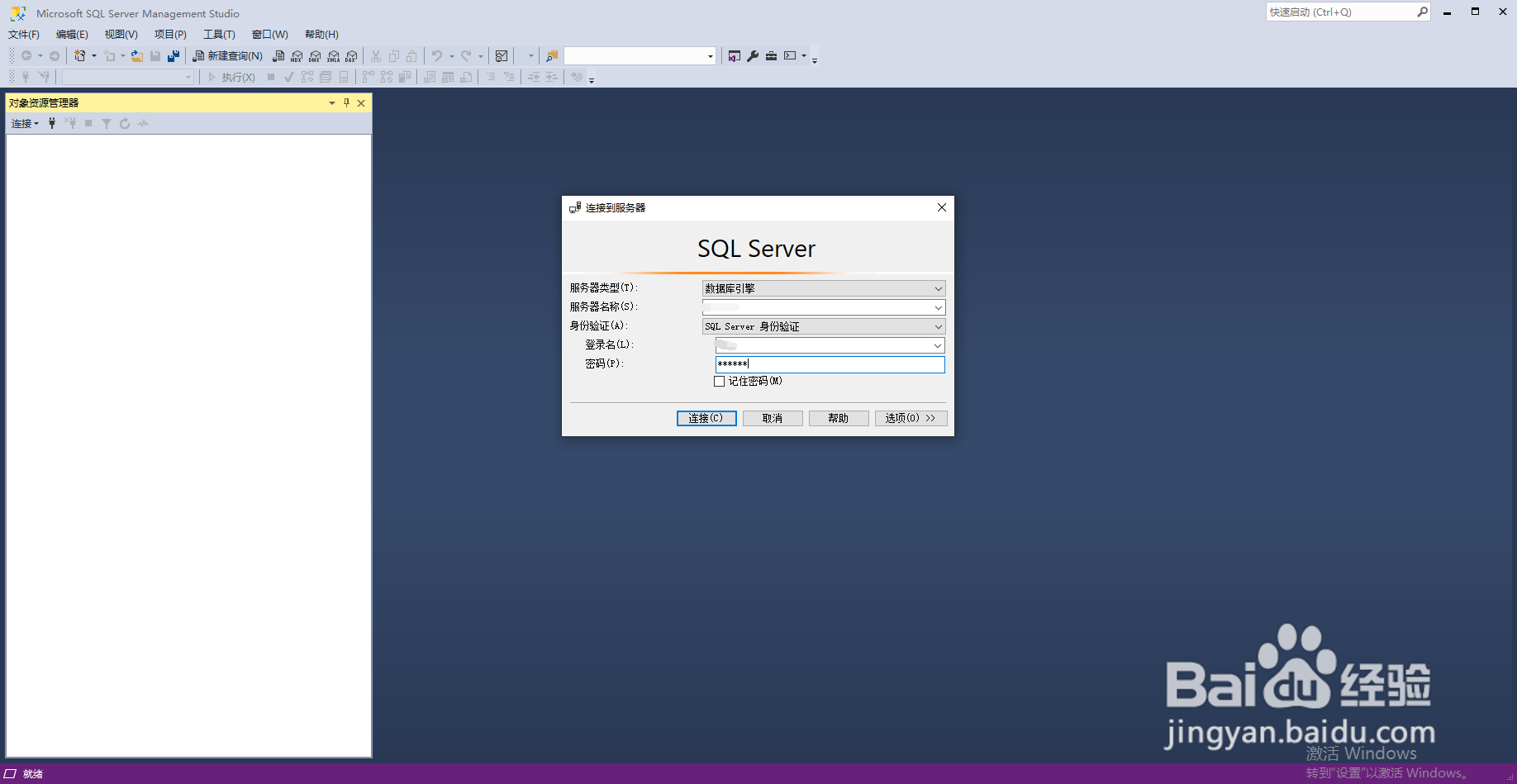This screenshot has width=1517, height=784.
Task: Open the 工具(T) menu
Action: [x=219, y=35]
